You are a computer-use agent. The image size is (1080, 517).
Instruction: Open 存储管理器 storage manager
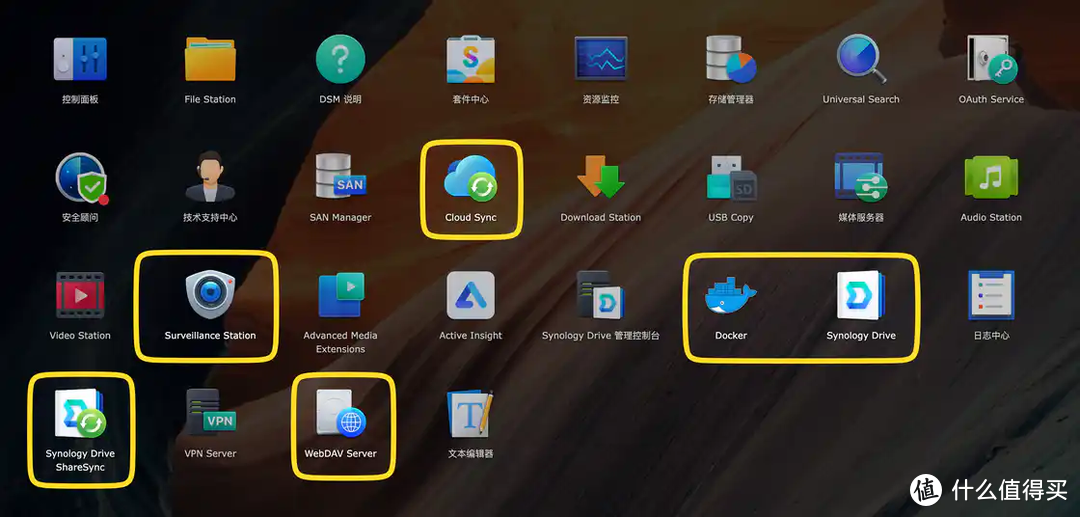point(731,60)
